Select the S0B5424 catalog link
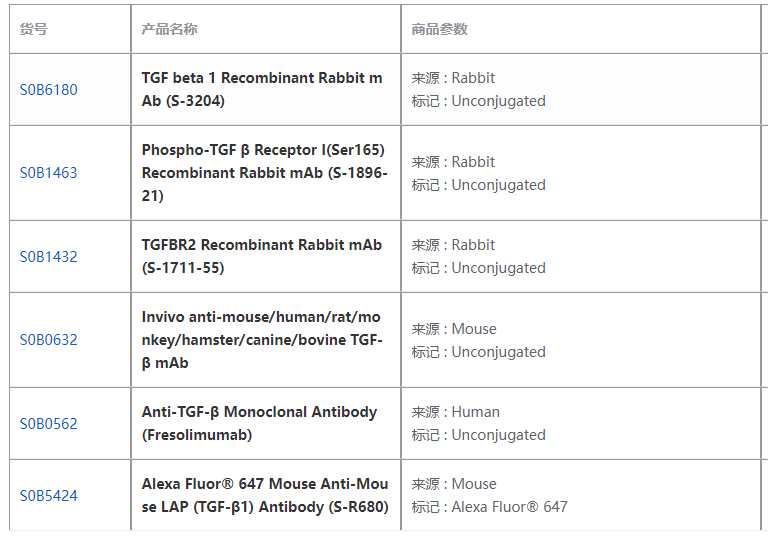 [48, 496]
